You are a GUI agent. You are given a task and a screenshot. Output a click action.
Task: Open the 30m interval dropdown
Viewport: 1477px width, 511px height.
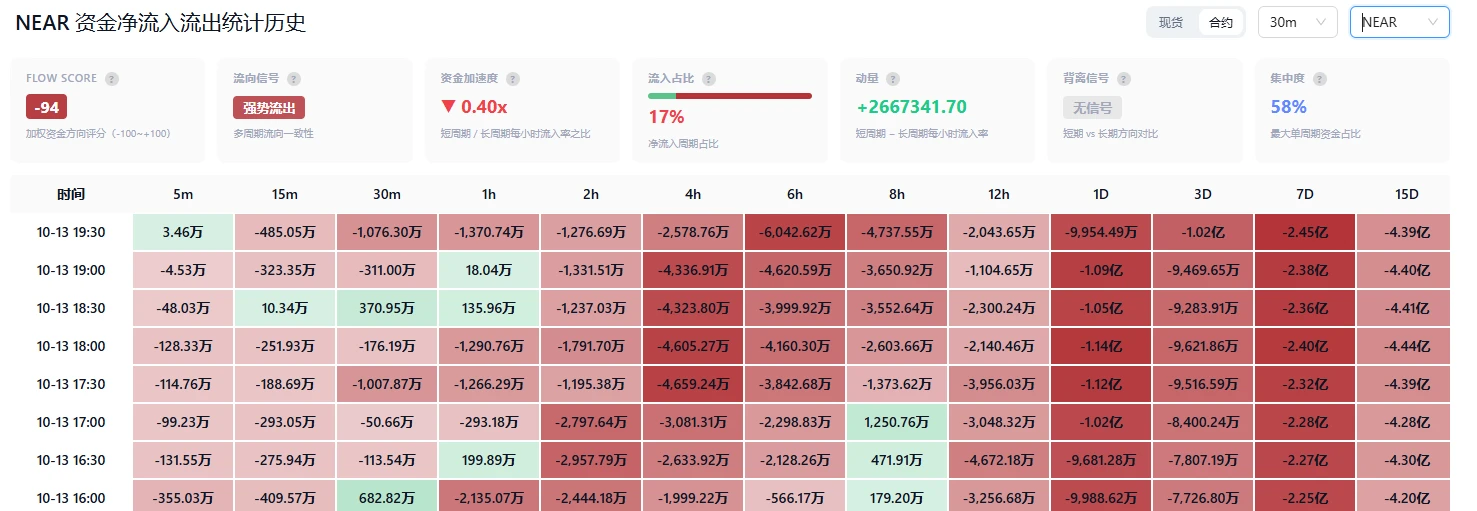tap(1297, 22)
